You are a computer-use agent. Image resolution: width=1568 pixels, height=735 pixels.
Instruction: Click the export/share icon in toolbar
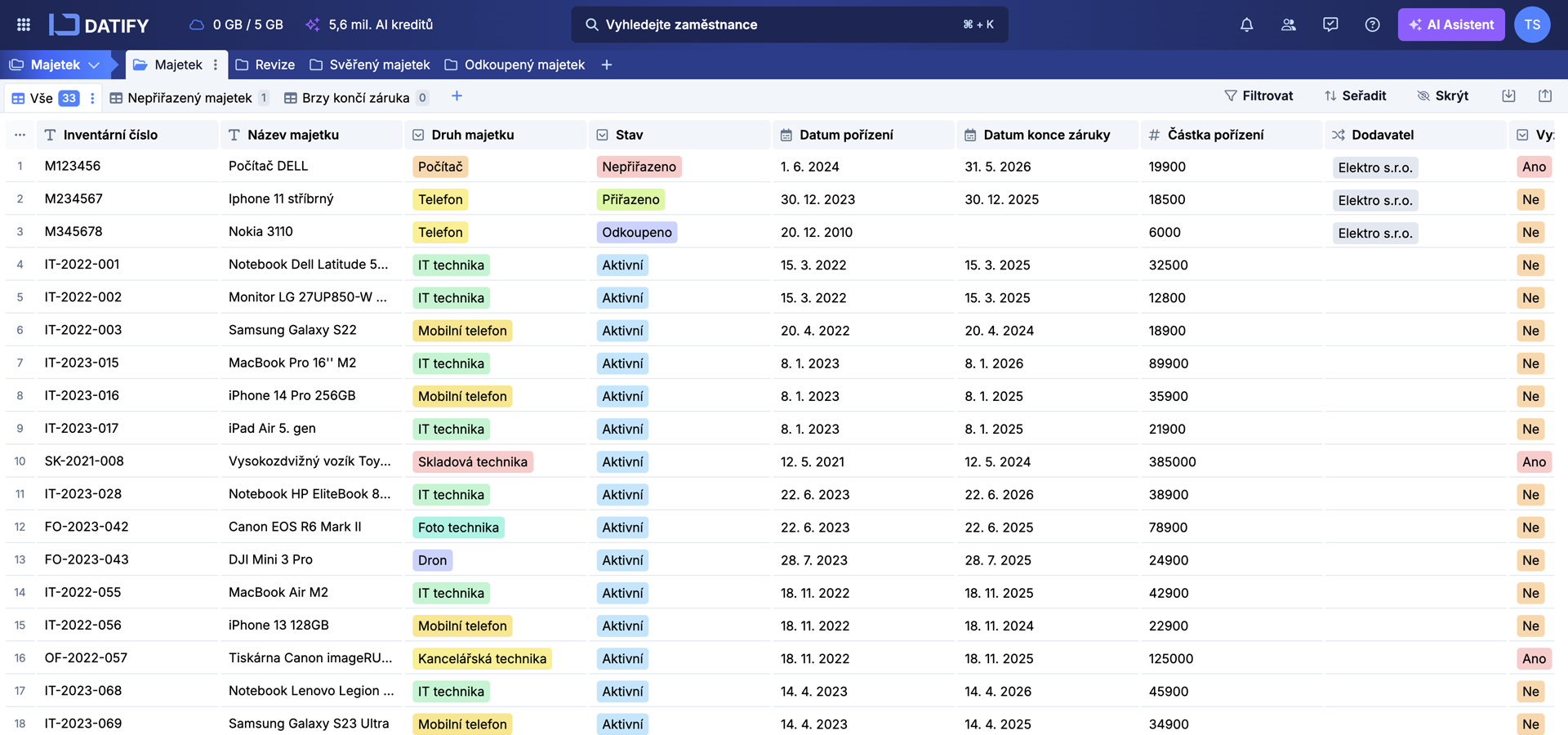(x=1544, y=96)
